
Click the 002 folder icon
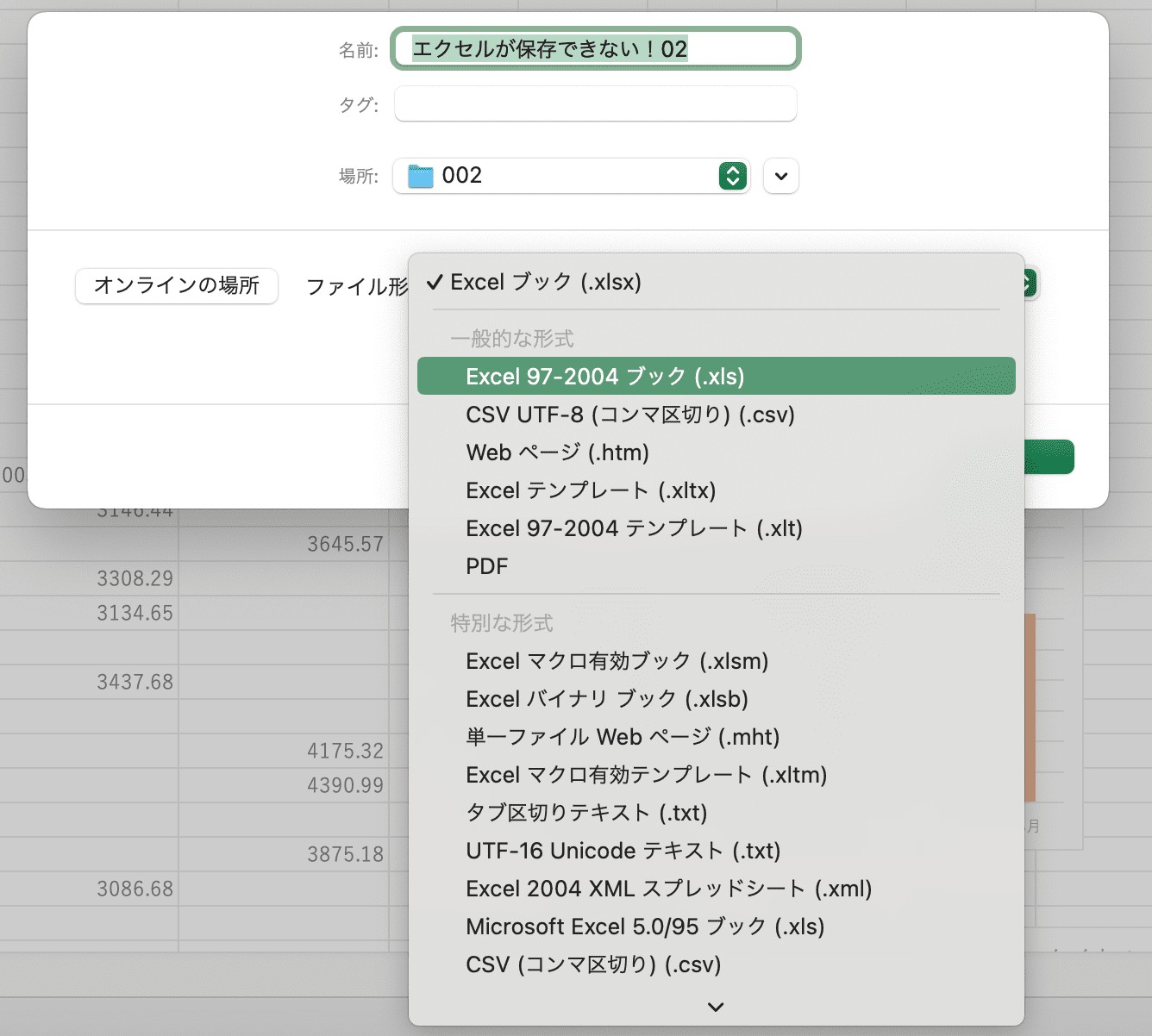click(421, 176)
